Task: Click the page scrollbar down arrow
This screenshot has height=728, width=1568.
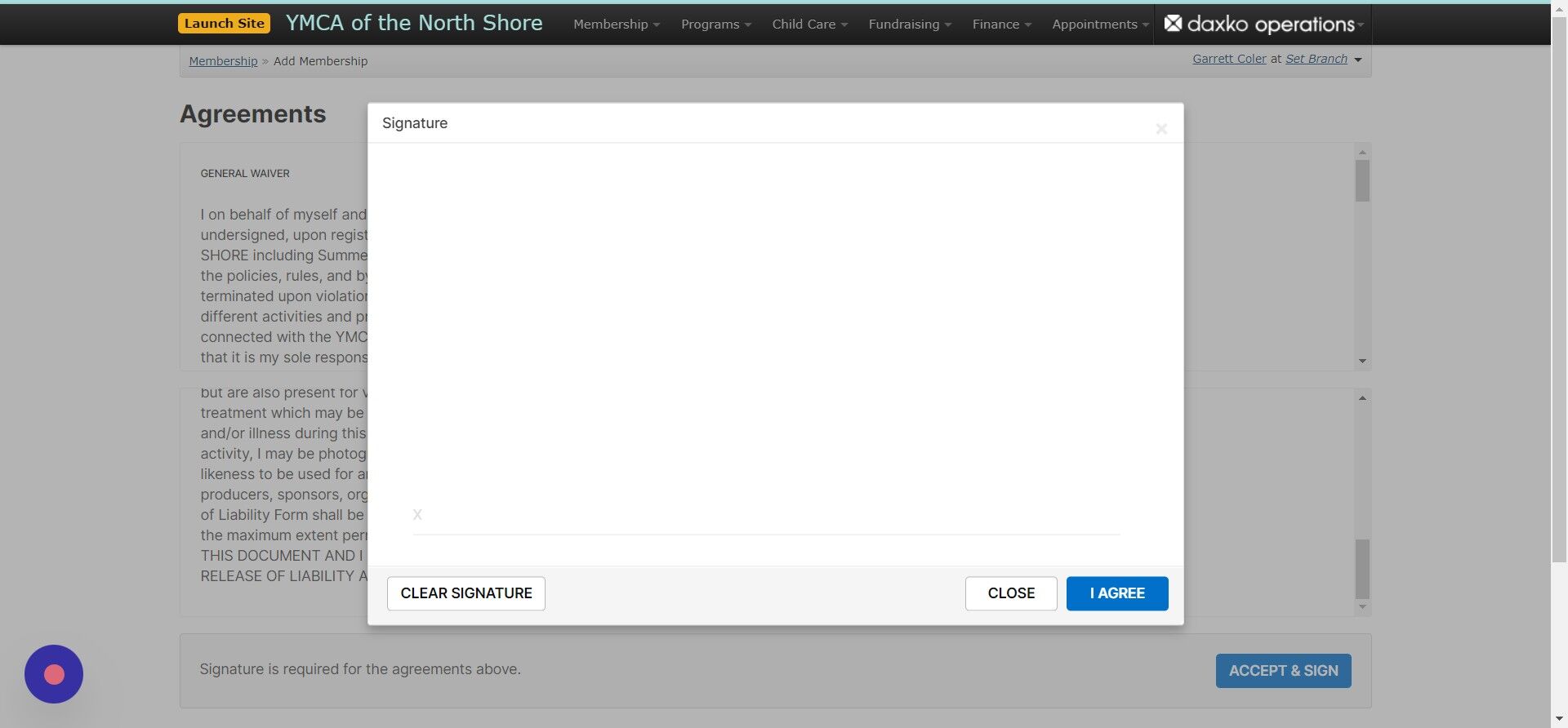Action: click(x=1559, y=720)
